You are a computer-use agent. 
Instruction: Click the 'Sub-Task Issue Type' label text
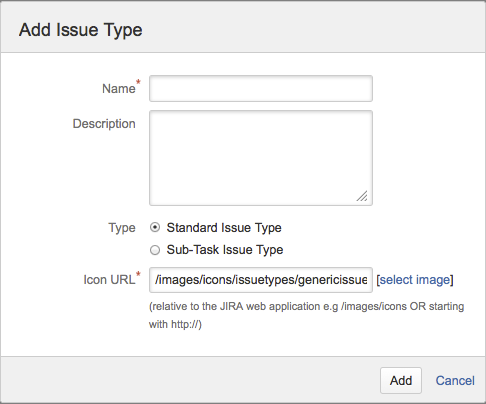pyautogui.click(x=225, y=250)
